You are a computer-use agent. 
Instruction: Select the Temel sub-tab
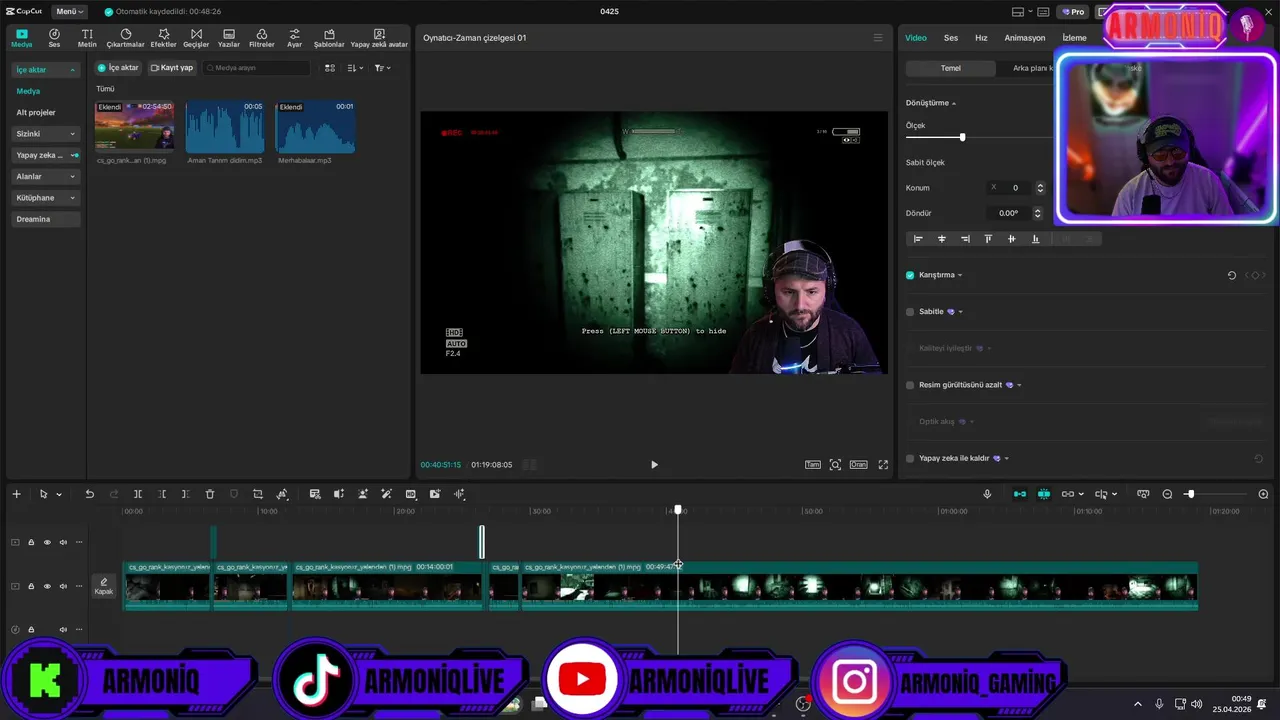950,68
